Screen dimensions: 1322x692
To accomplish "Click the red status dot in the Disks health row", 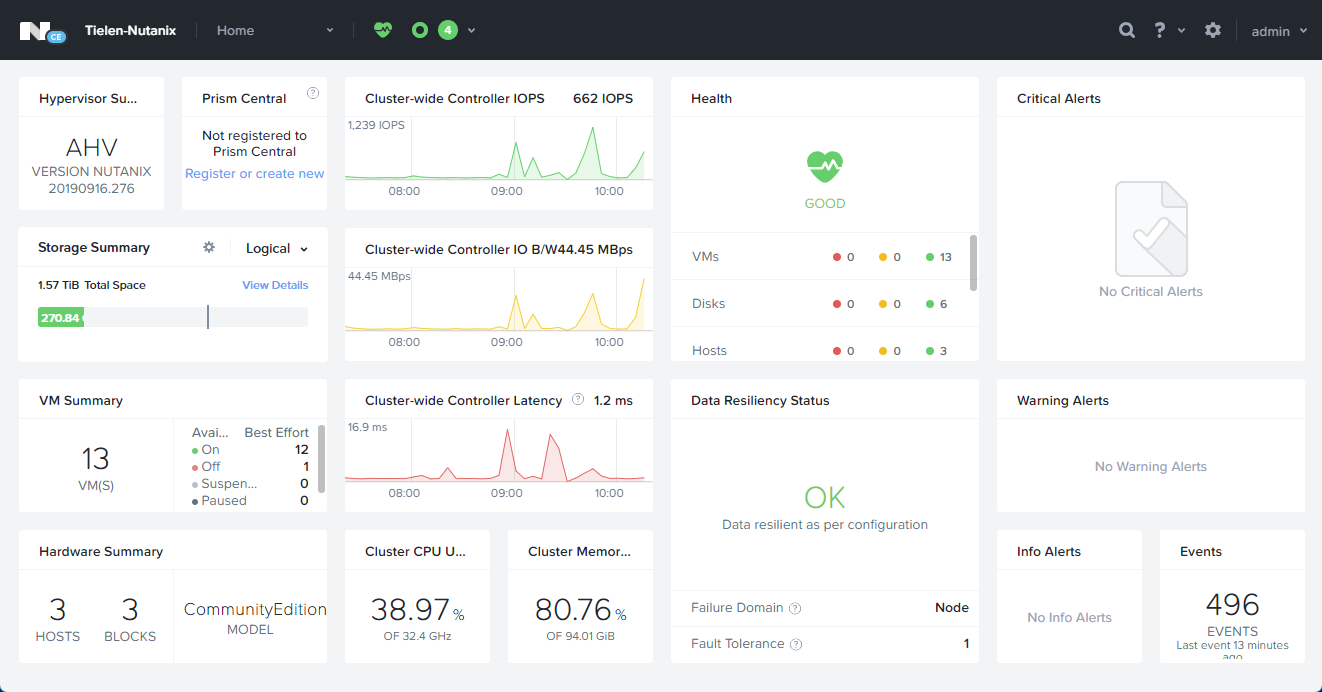I will pos(837,304).
